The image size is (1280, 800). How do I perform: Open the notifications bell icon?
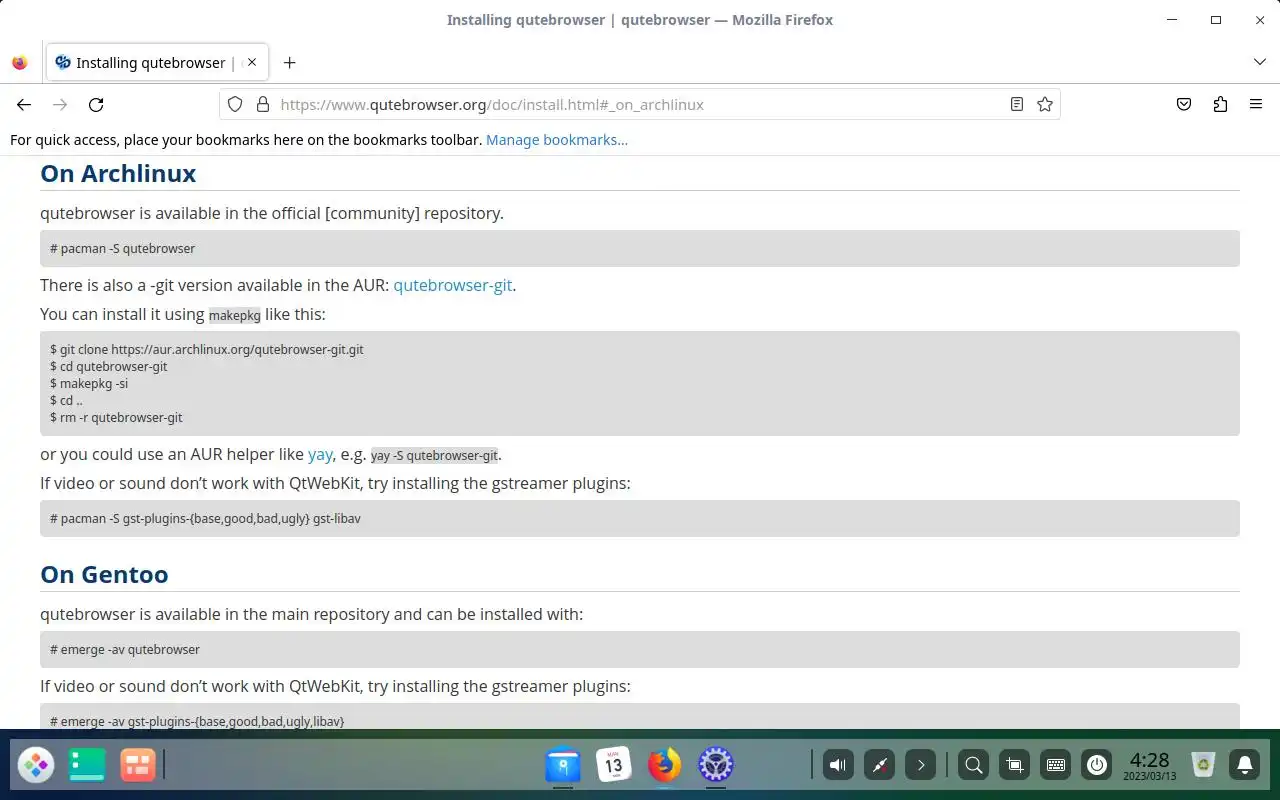[x=1245, y=766]
